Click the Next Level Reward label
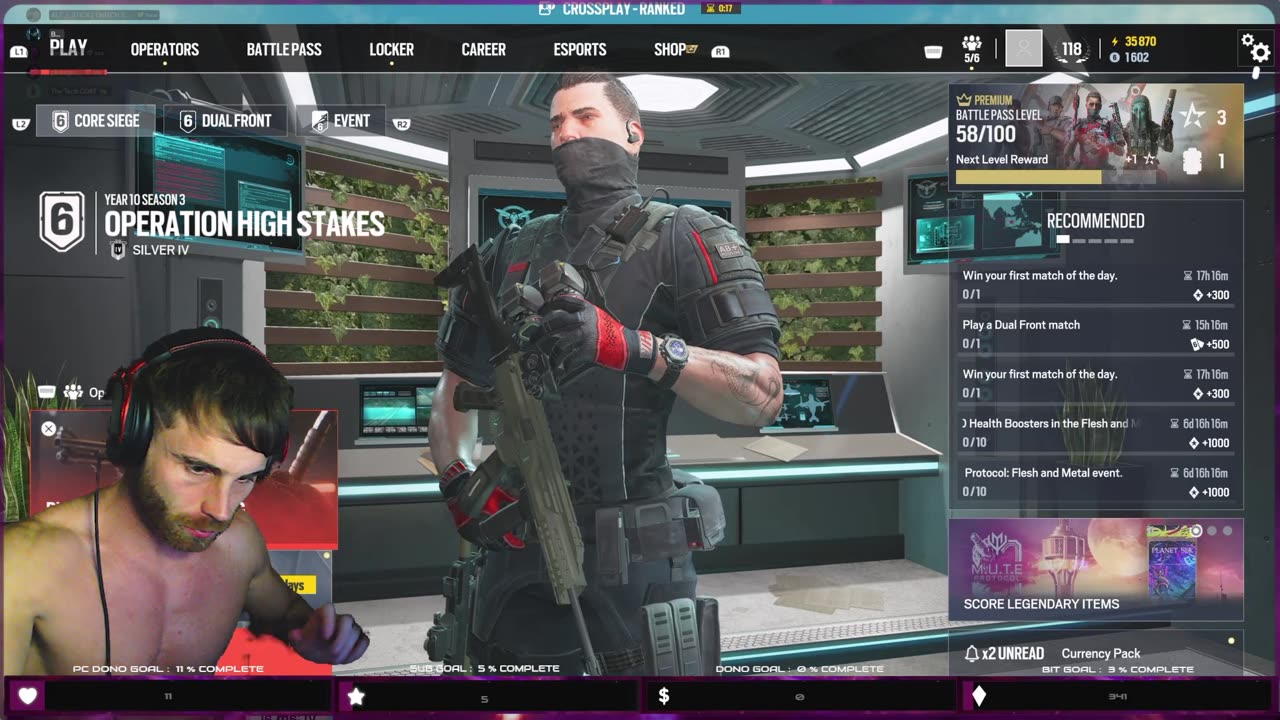 [1002, 159]
